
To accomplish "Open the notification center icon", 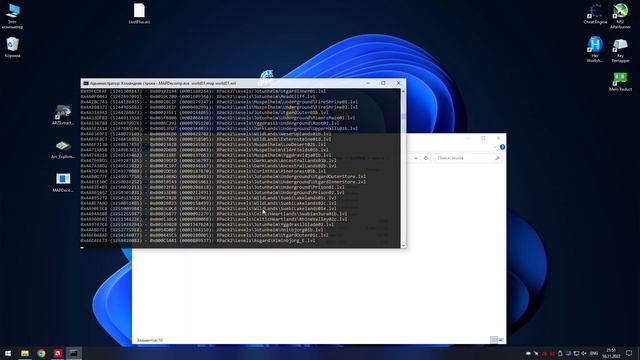I will [x=629, y=353].
